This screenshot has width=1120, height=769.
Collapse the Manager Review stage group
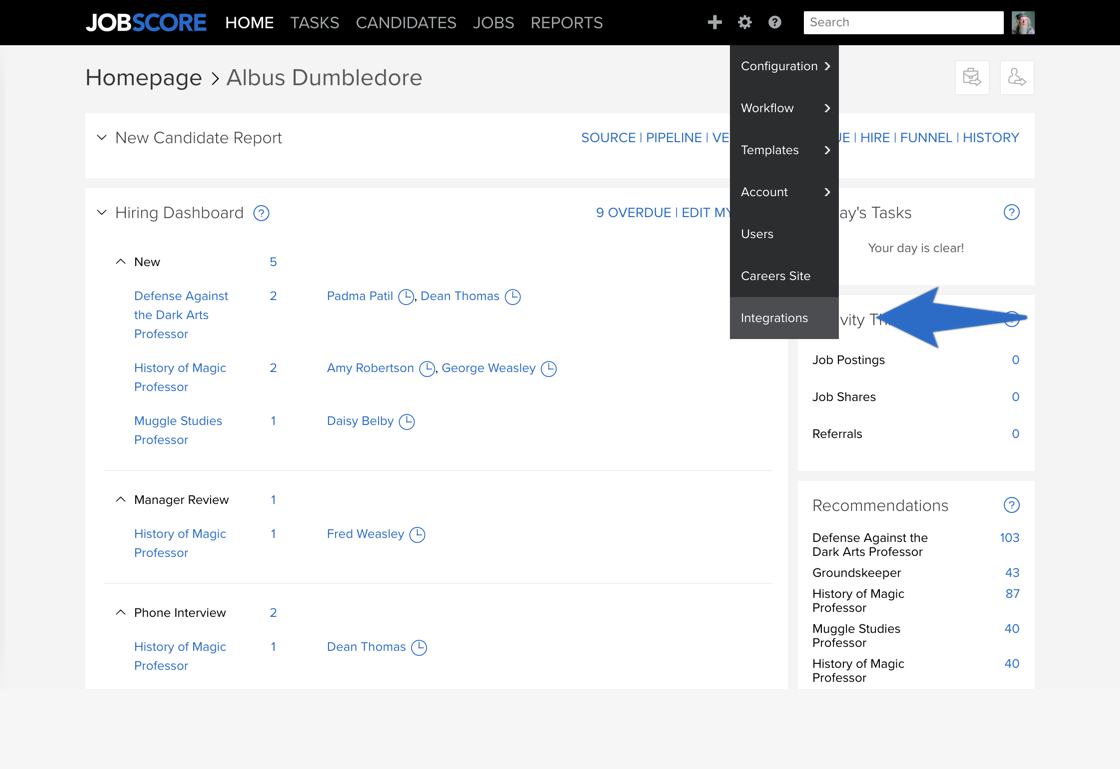121,500
